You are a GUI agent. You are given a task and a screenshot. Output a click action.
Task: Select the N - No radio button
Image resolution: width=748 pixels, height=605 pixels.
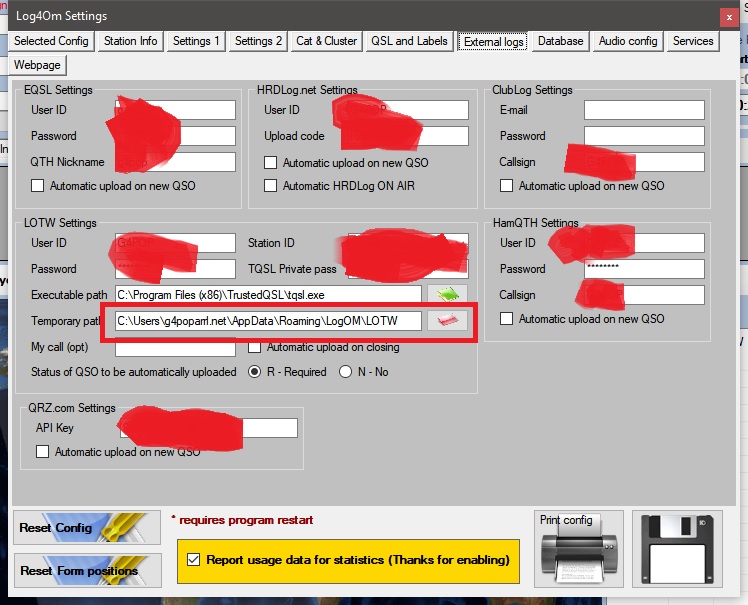pos(345,372)
